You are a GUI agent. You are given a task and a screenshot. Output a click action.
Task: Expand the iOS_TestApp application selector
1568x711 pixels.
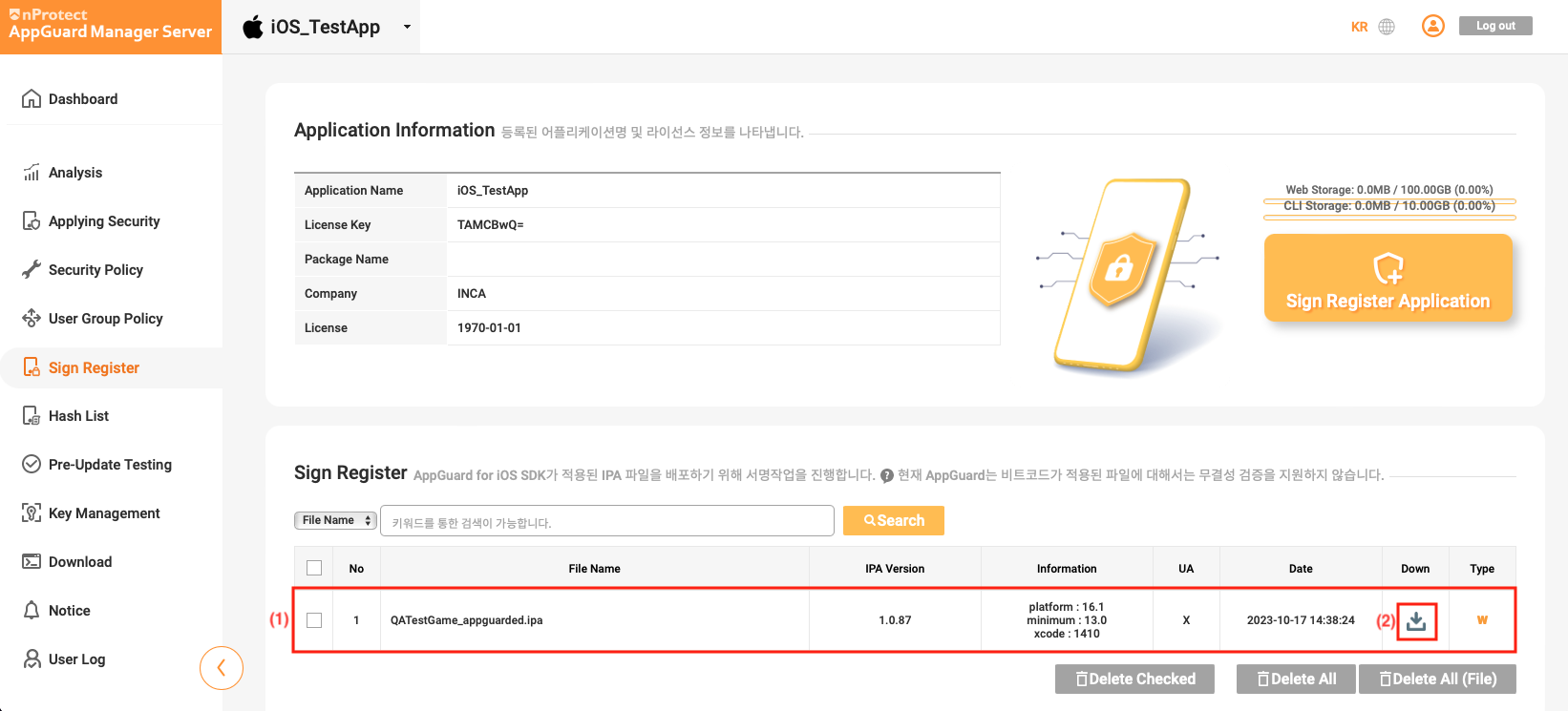[x=407, y=27]
